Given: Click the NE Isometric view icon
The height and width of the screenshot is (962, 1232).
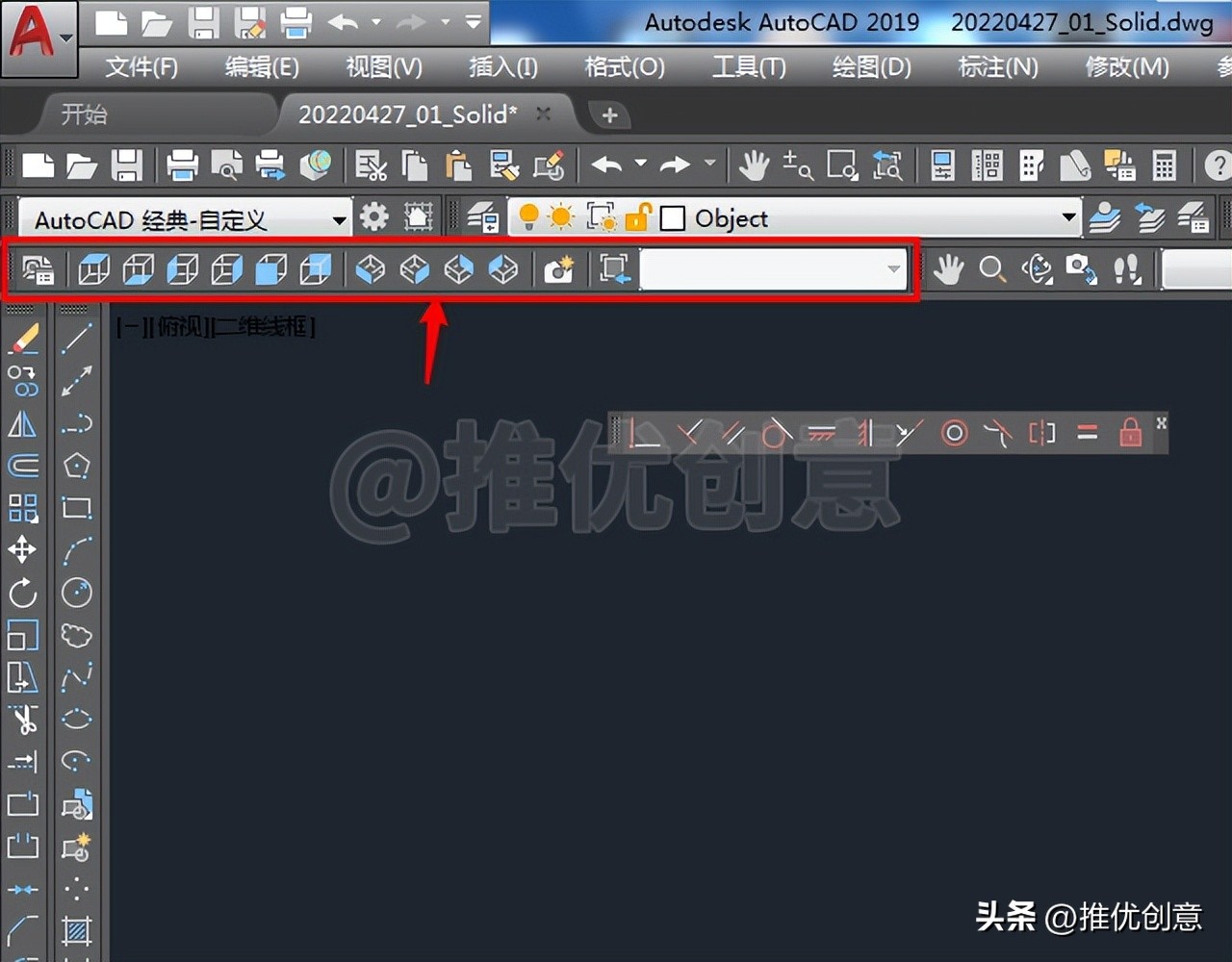Looking at the screenshot, I should (x=459, y=269).
